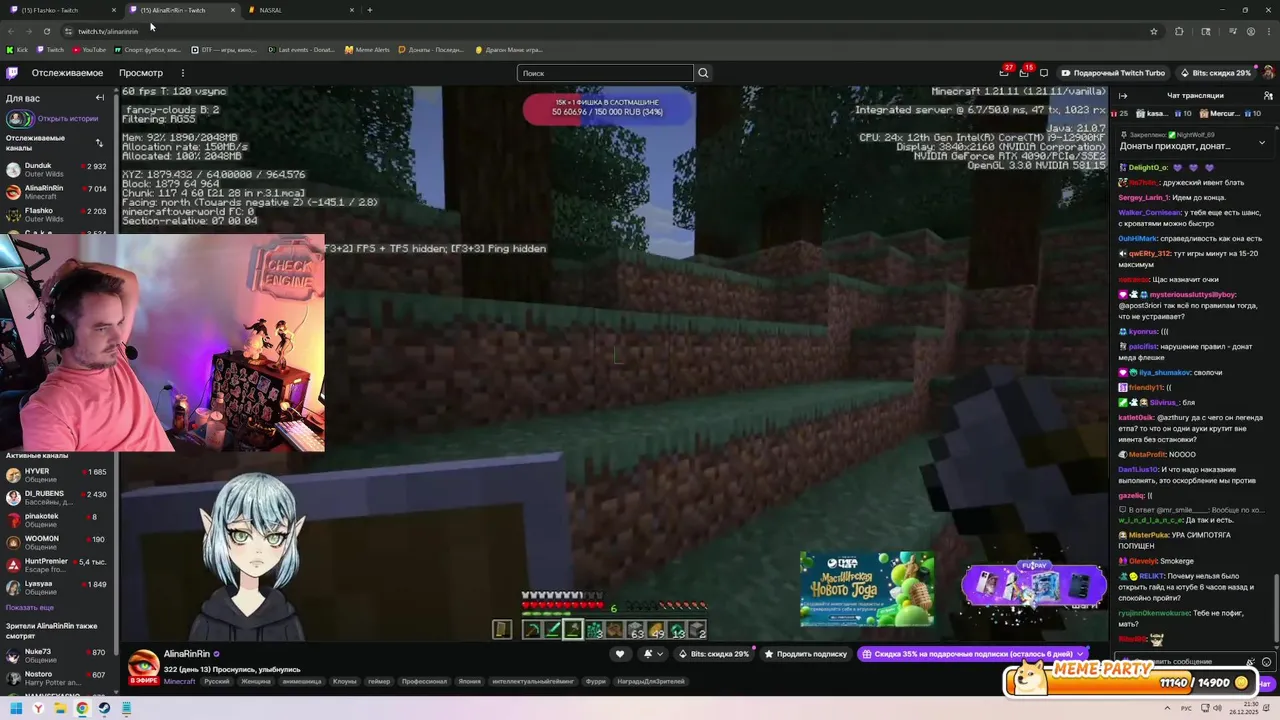Viewport: 1280px width, 720px height.
Task: Open the Nostoro channel in sidebar
Action: tap(58, 679)
